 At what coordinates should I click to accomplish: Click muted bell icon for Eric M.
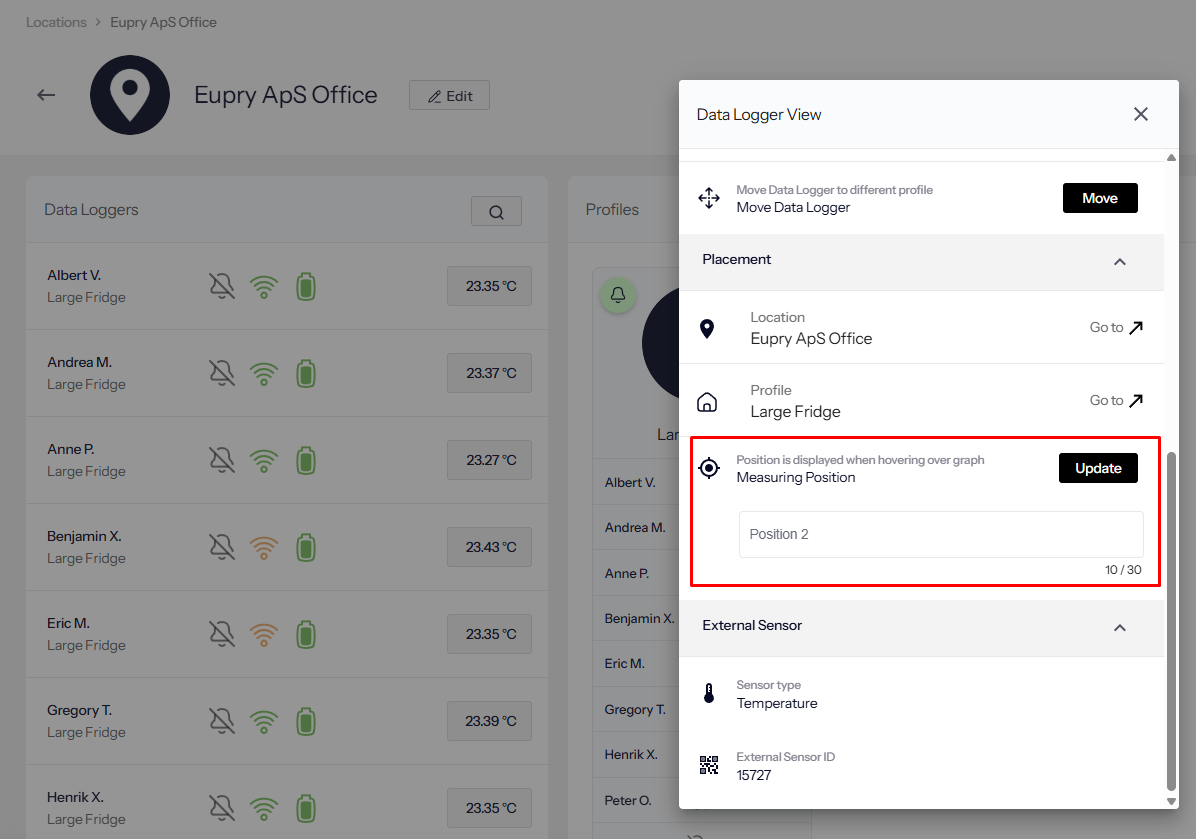(x=222, y=635)
